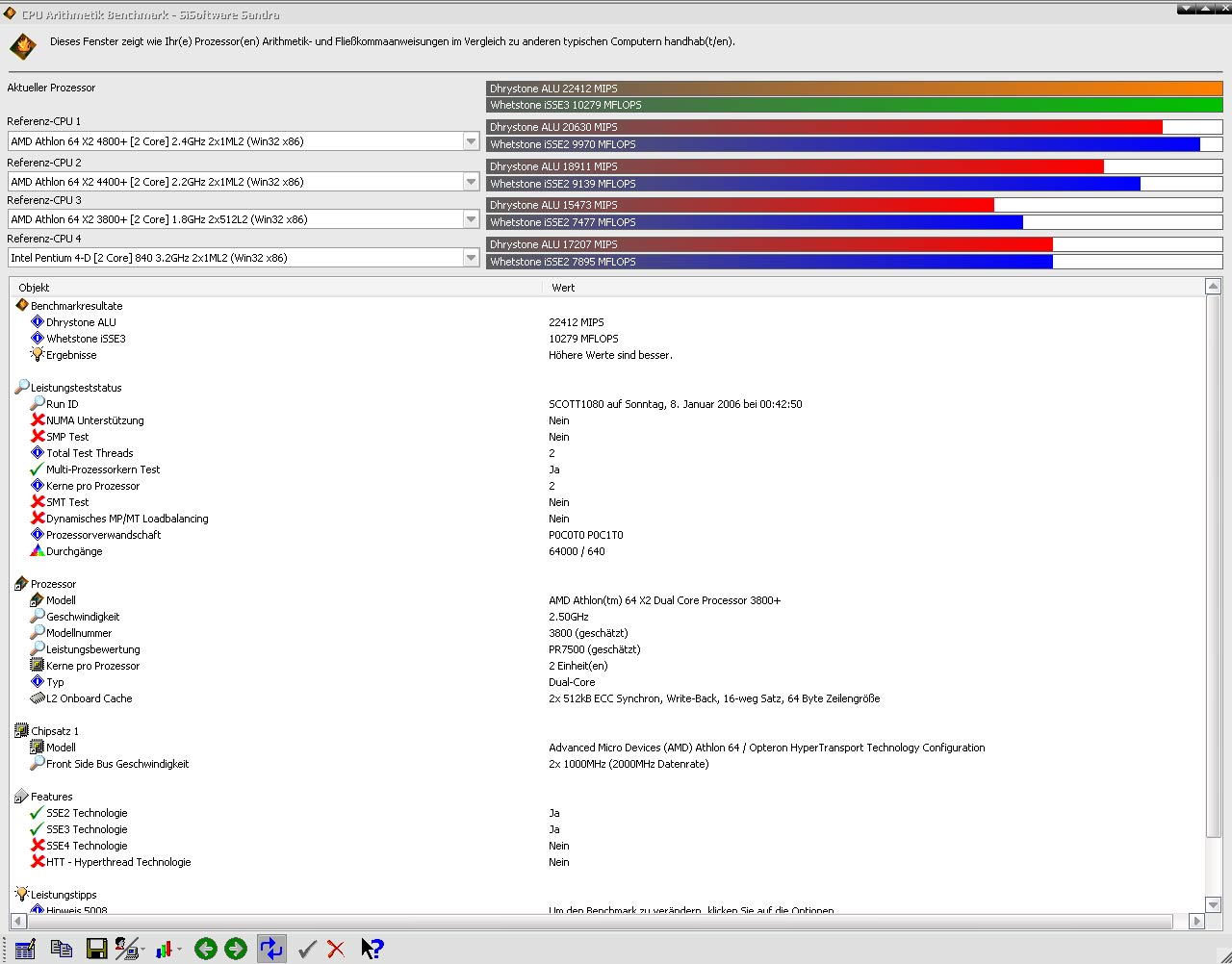1232x964 pixels.
Task: Open Referenz-CPU 4 dropdown Pentium 4-D 840
Action: coord(244,258)
